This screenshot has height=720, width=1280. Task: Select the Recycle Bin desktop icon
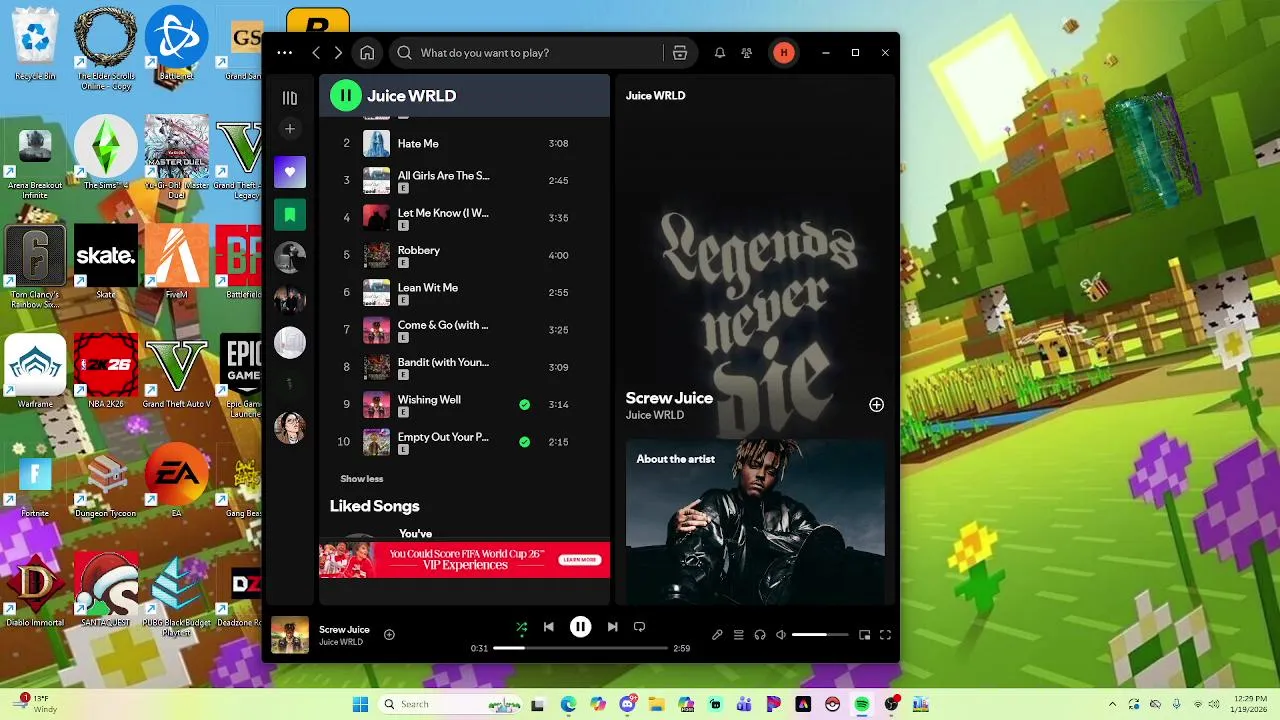click(x=35, y=44)
